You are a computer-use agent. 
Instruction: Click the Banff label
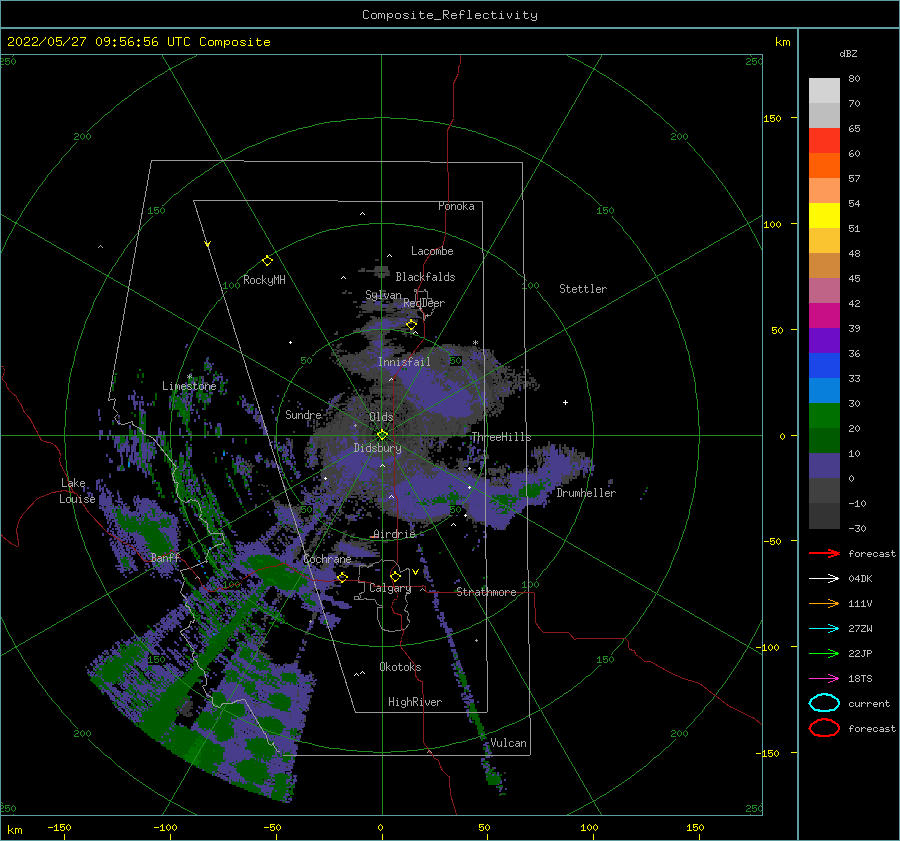(165, 557)
